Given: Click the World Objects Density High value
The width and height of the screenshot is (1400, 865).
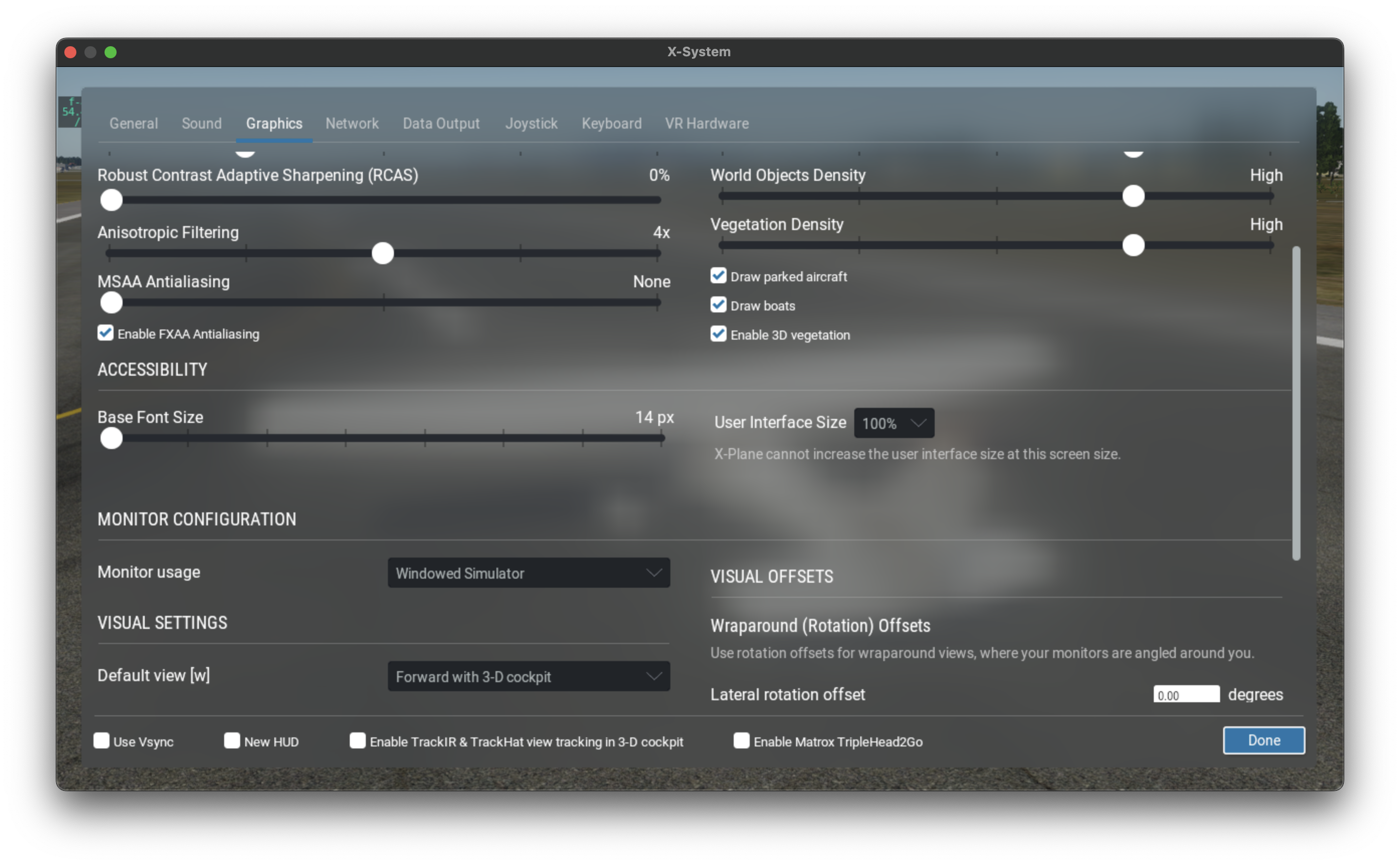Looking at the screenshot, I should tap(1265, 176).
